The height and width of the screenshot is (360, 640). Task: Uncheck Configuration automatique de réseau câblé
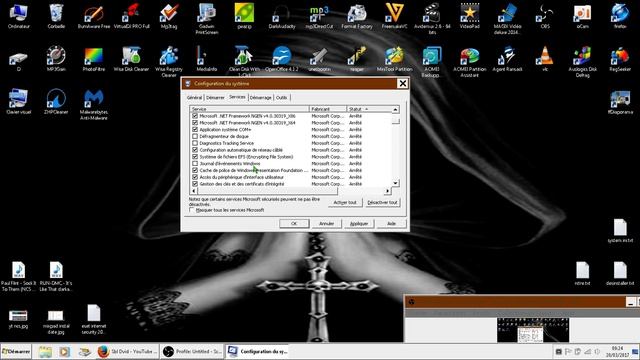tap(195, 150)
